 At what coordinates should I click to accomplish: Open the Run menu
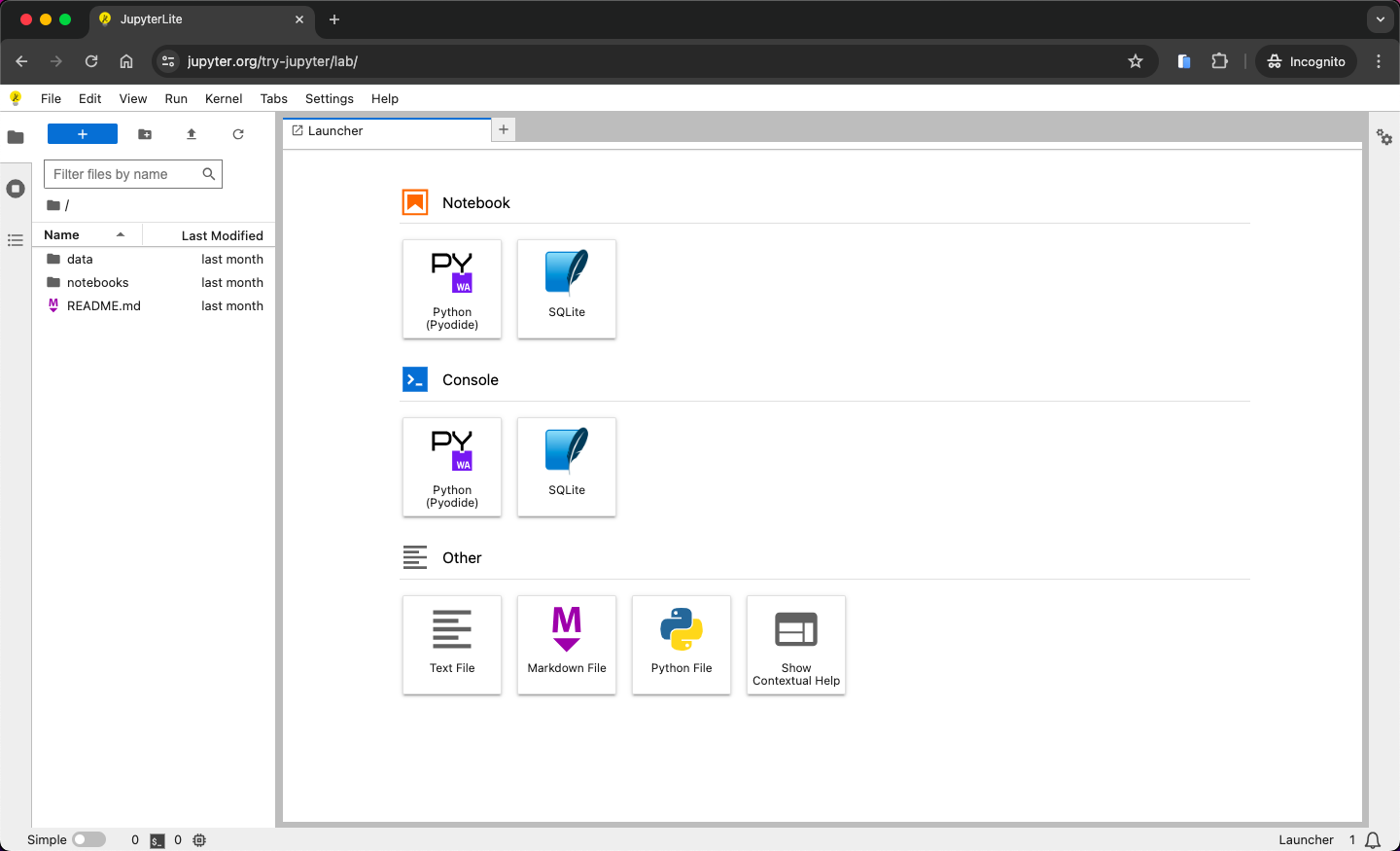pyautogui.click(x=176, y=98)
